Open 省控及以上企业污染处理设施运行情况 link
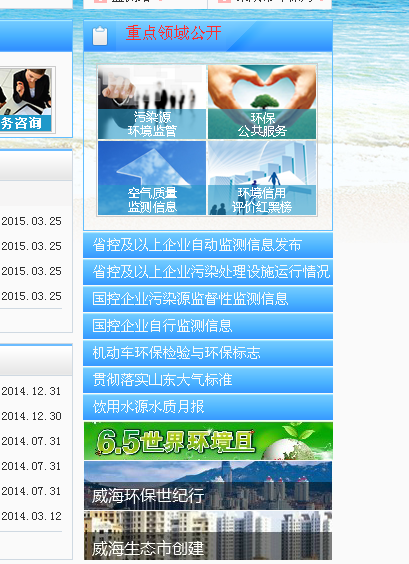This screenshot has width=409, height=564. (x=208, y=272)
